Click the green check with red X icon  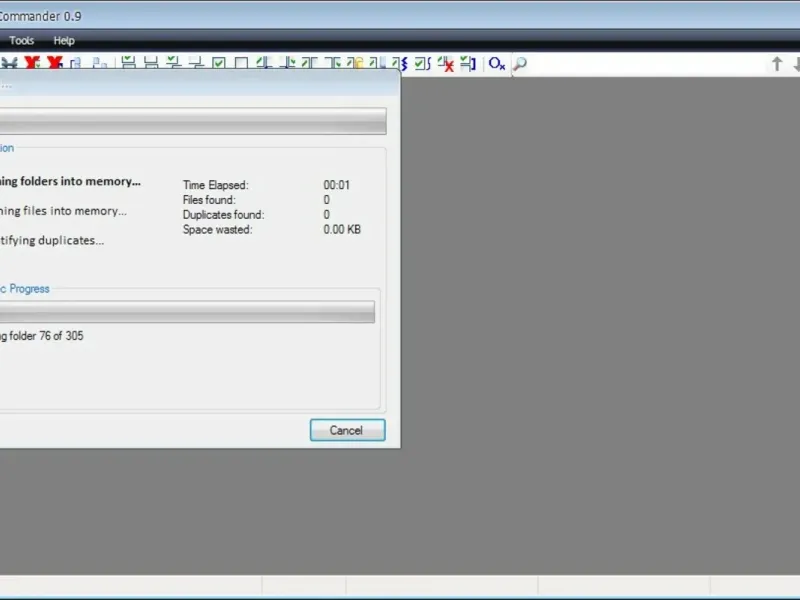coord(446,64)
